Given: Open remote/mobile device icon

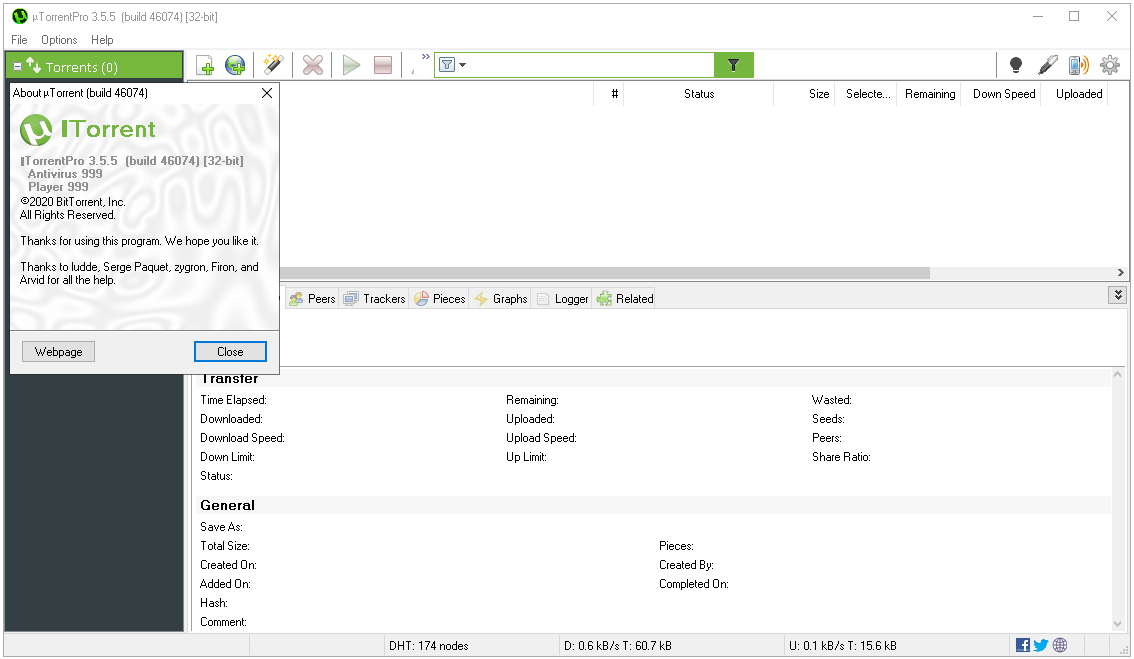Looking at the screenshot, I should (x=1078, y=65).
